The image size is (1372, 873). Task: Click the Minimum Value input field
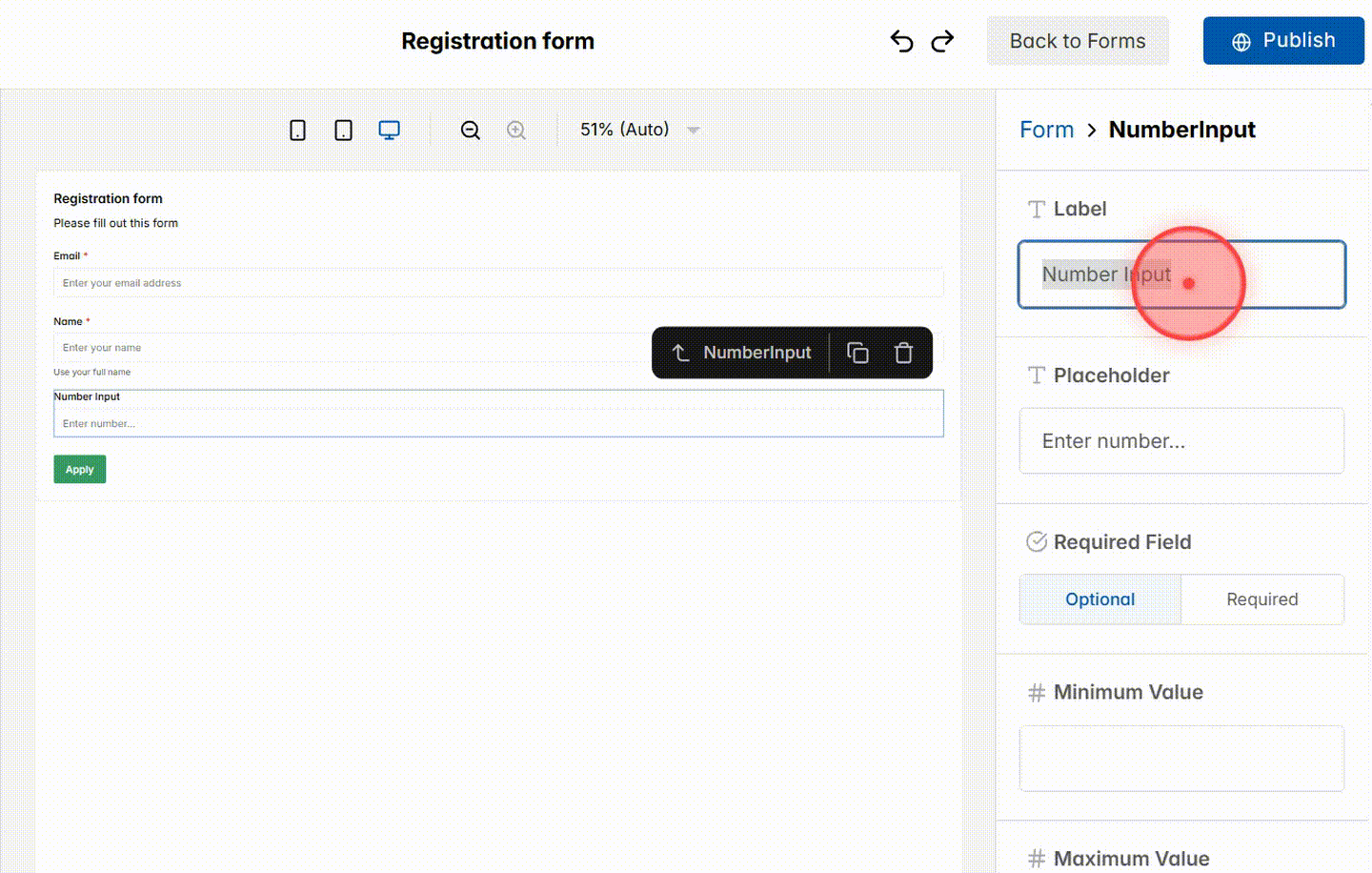(1181, 758)
